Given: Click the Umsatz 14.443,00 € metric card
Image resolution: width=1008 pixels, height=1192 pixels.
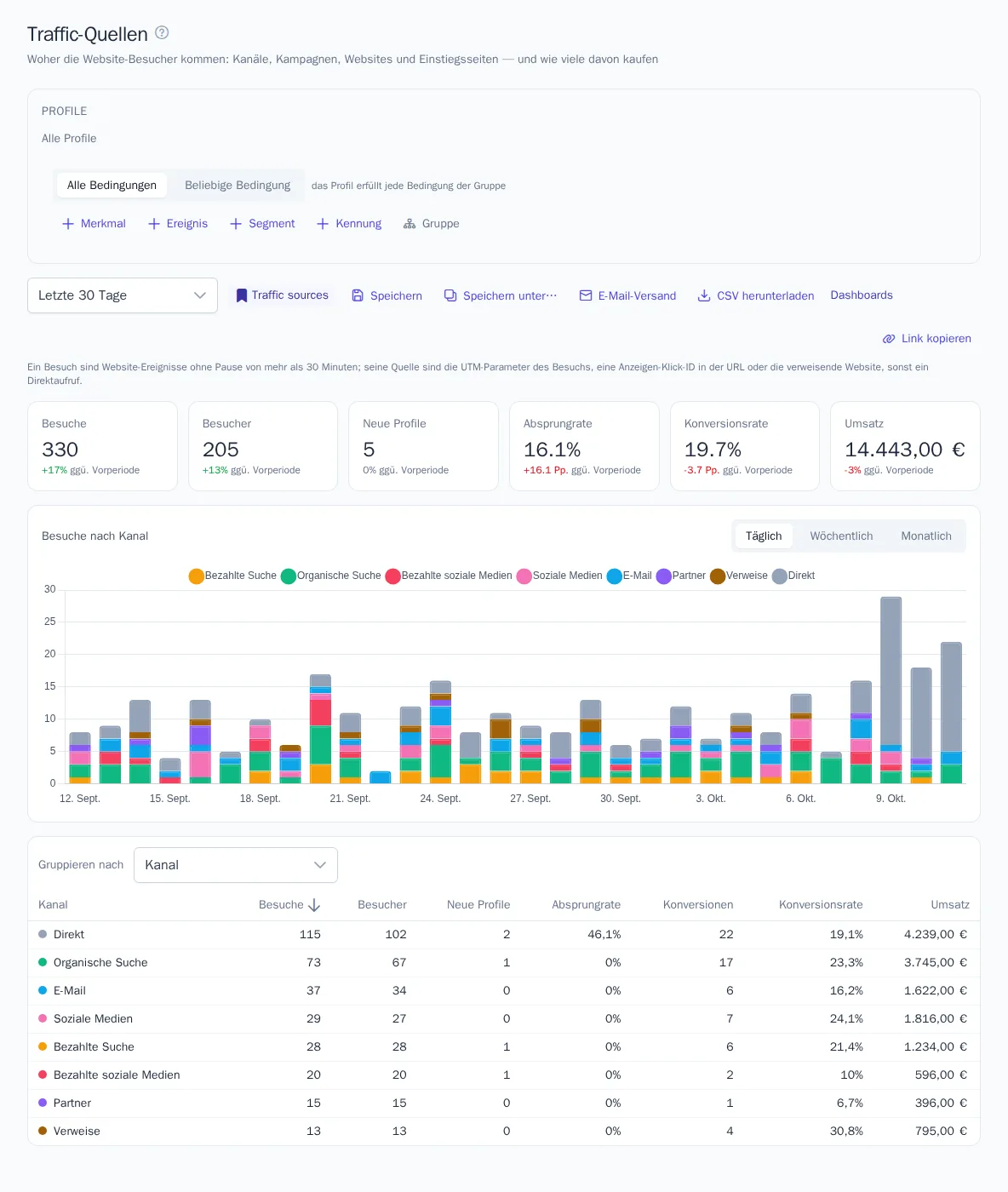Looking at the screenshot, I should click(905, 446).
